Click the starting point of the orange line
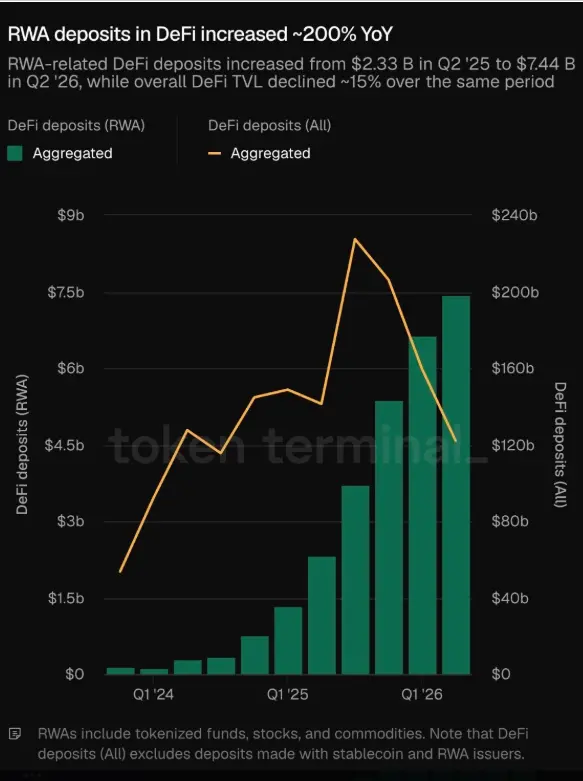The width and height of the screenshot is (583, 781). tap(121, 572)
